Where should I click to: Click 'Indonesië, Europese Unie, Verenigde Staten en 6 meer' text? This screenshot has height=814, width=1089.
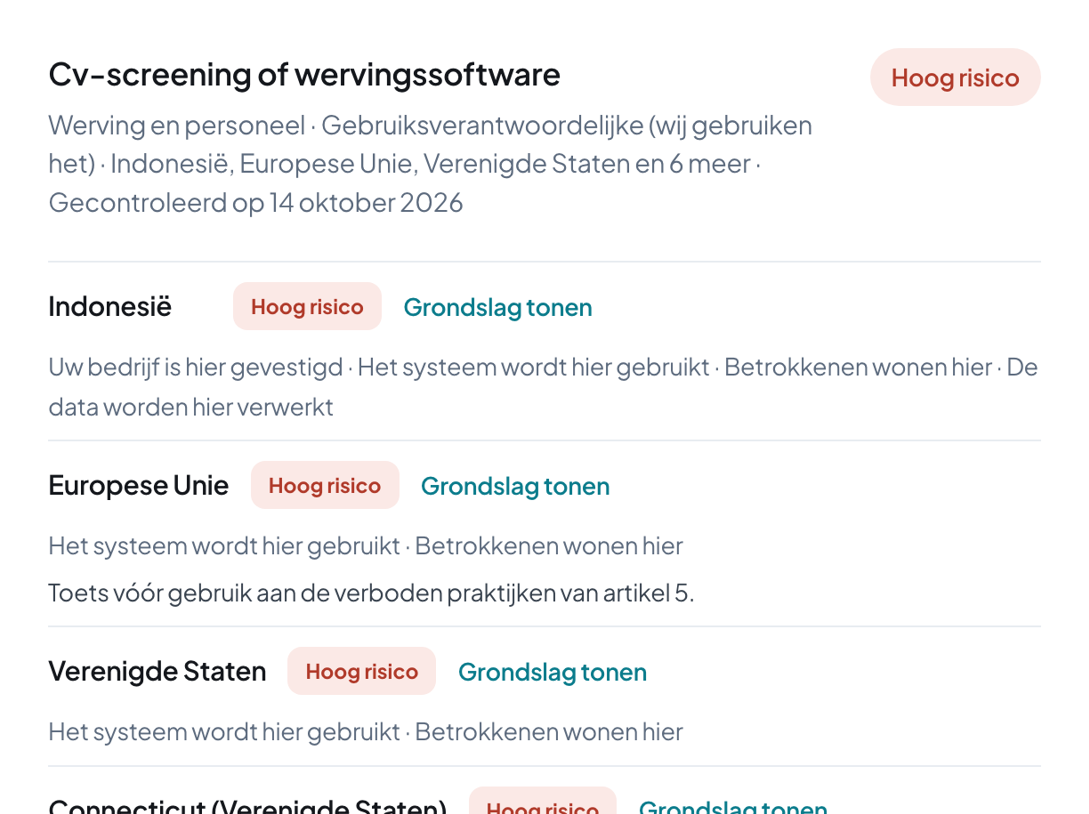(x=431, y=164)
